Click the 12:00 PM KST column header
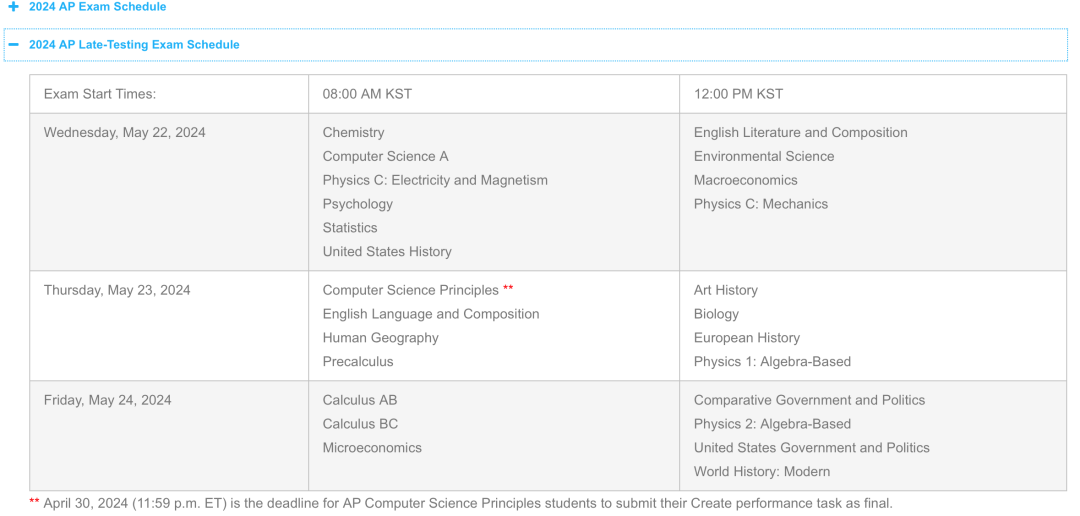1080x516 pixels. [738, 94]
